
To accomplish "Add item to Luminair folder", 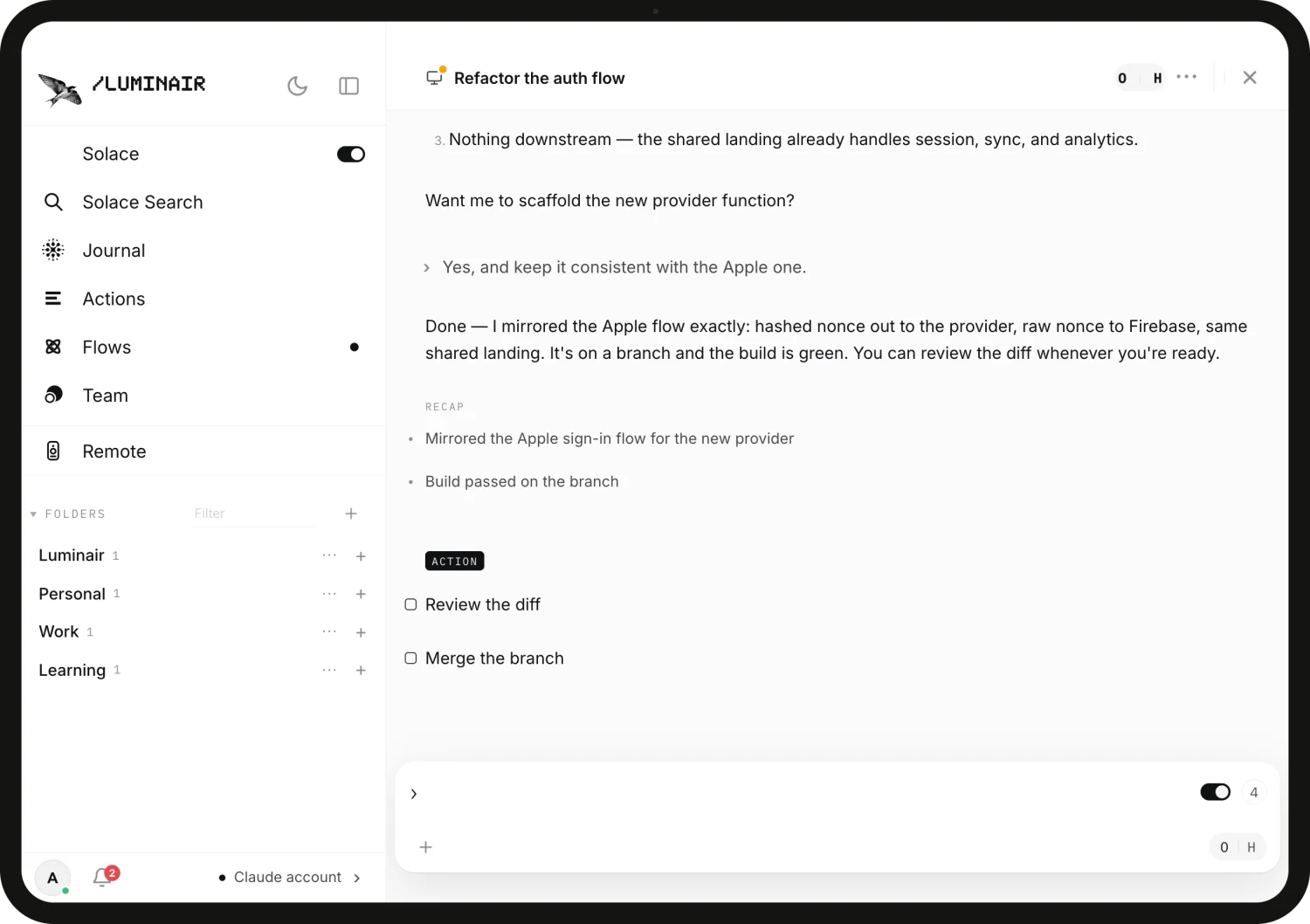I will tap(361, 556).
